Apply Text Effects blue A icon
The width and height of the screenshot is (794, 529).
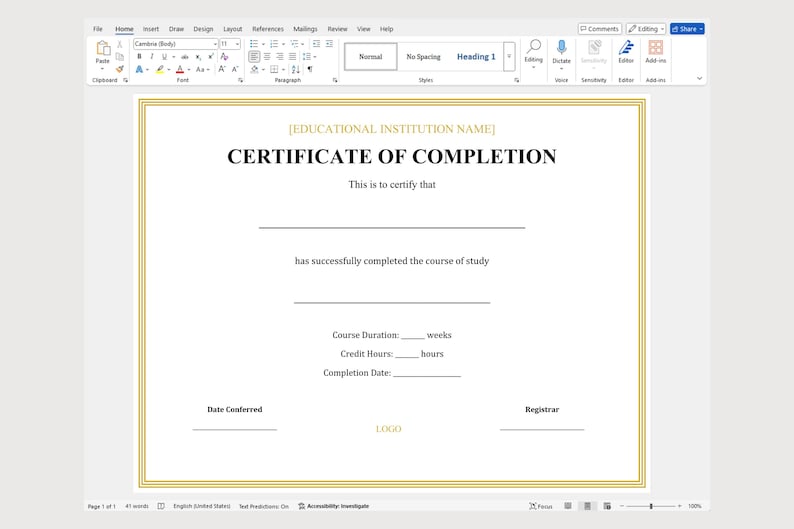pyautogui.click(x=139, y=69)
